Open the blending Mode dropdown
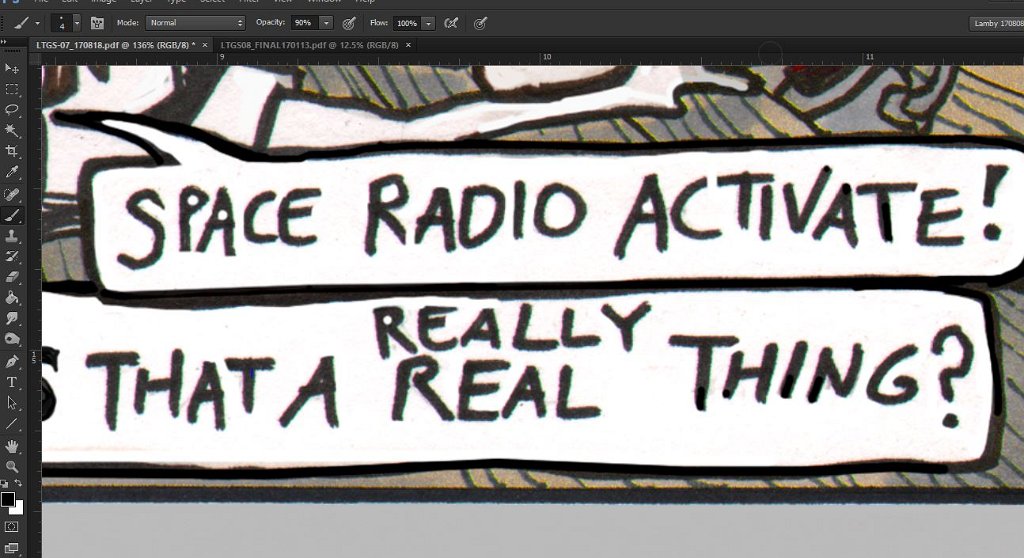The width and height of the screenshot is (1024, 558). [195, 22]
